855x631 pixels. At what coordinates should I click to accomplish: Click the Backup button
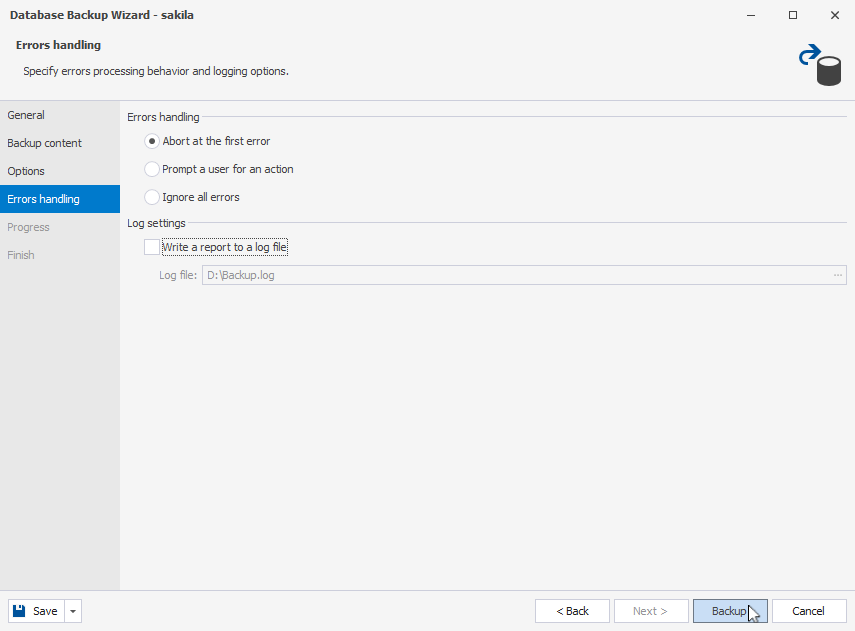730,611
